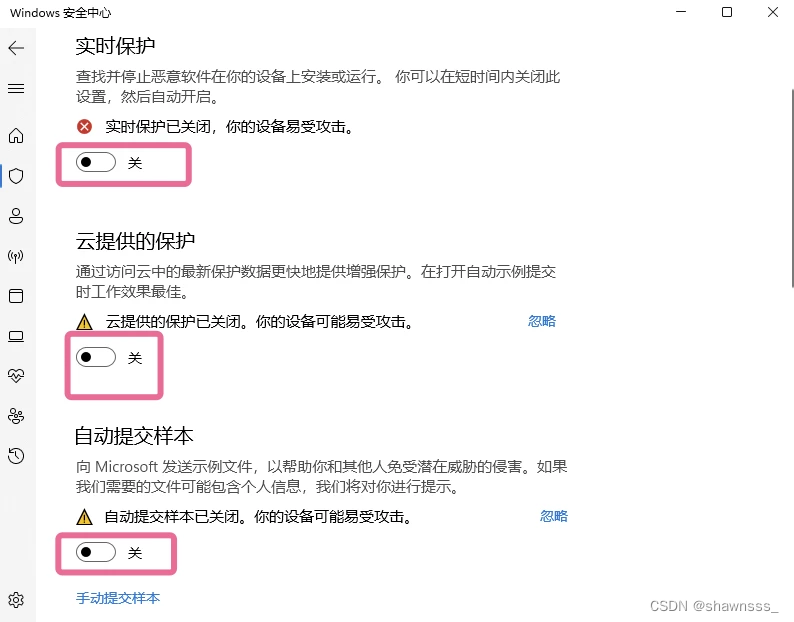Click 忽略 next to sample submission warning
This screenshot has width=794, height=622.
click(x=553, y=516)
